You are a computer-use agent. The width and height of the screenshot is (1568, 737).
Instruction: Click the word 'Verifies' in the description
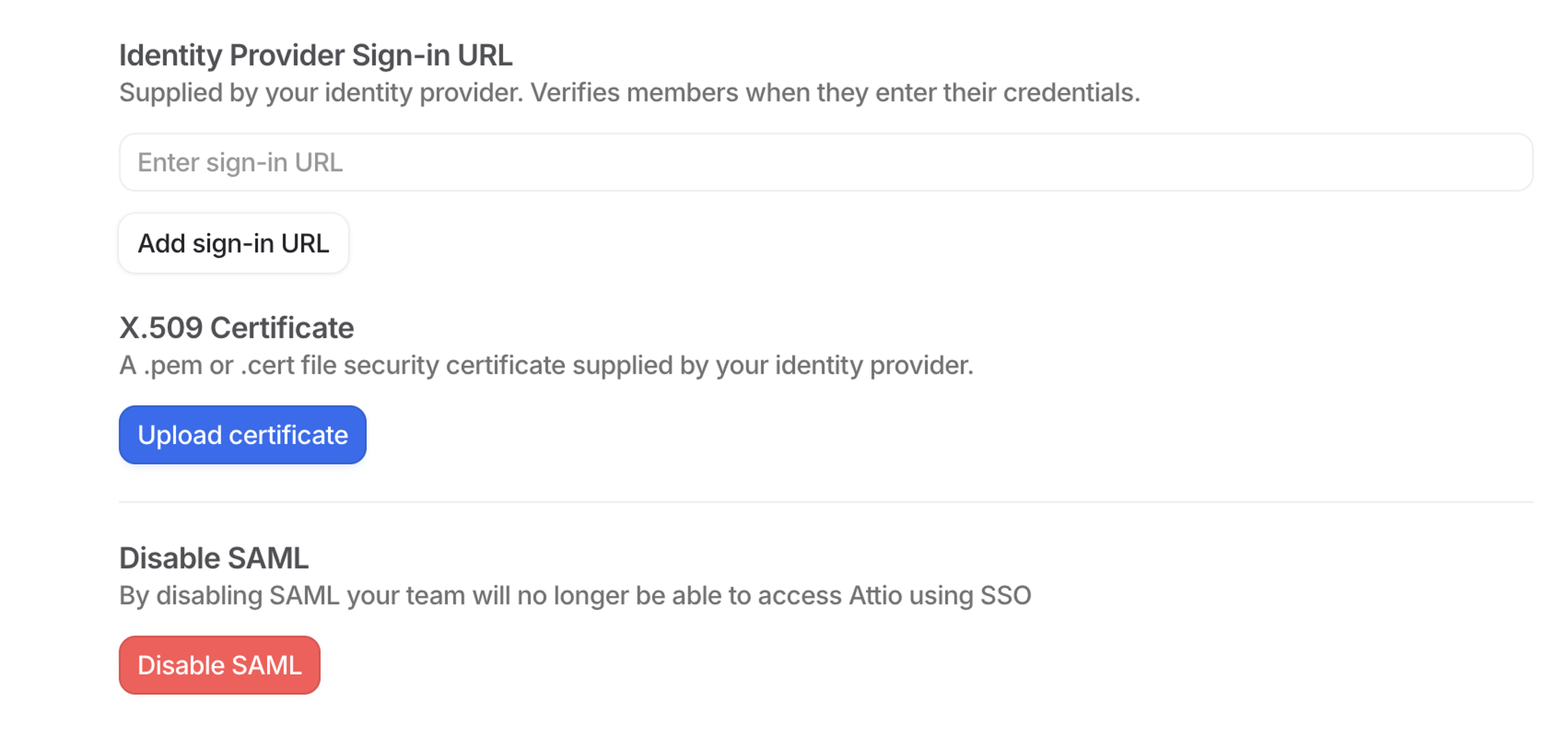[x=574, y=93]
